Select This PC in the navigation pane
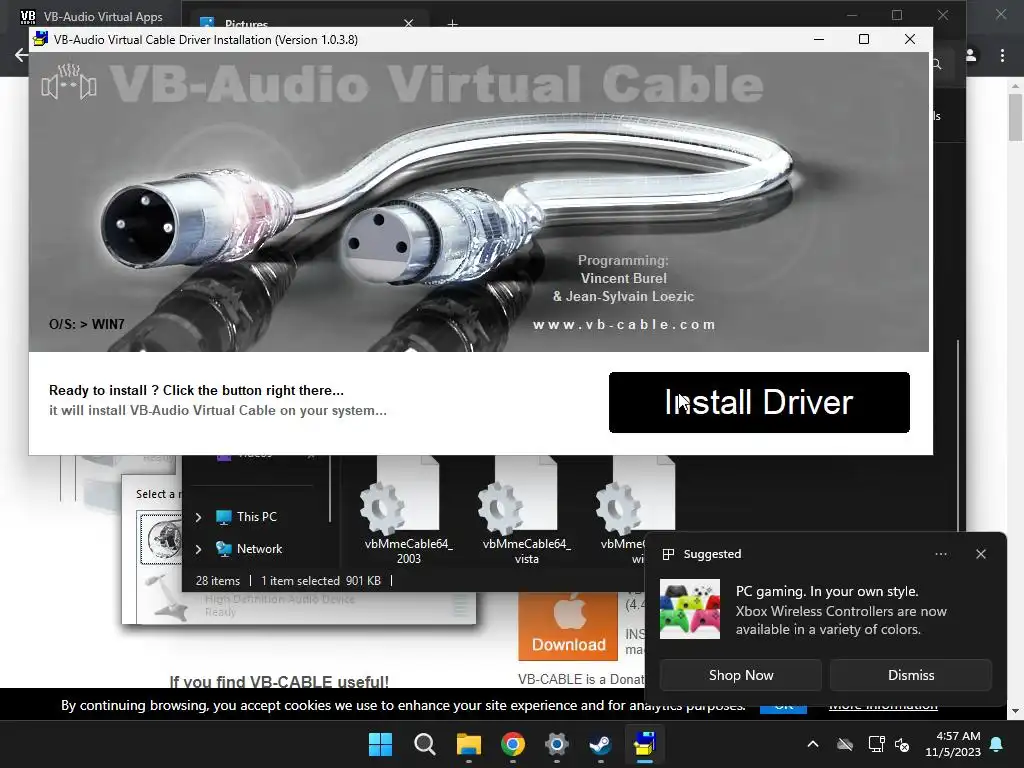Image resolution: width=1024 pixels, height=768 pixels. click(x=247, y=517)
